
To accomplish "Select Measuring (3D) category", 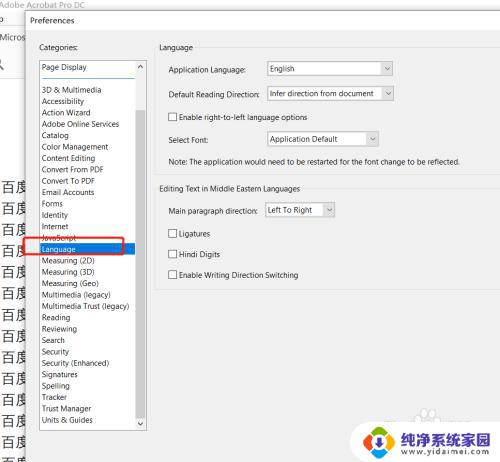I will tap(68, 272).
